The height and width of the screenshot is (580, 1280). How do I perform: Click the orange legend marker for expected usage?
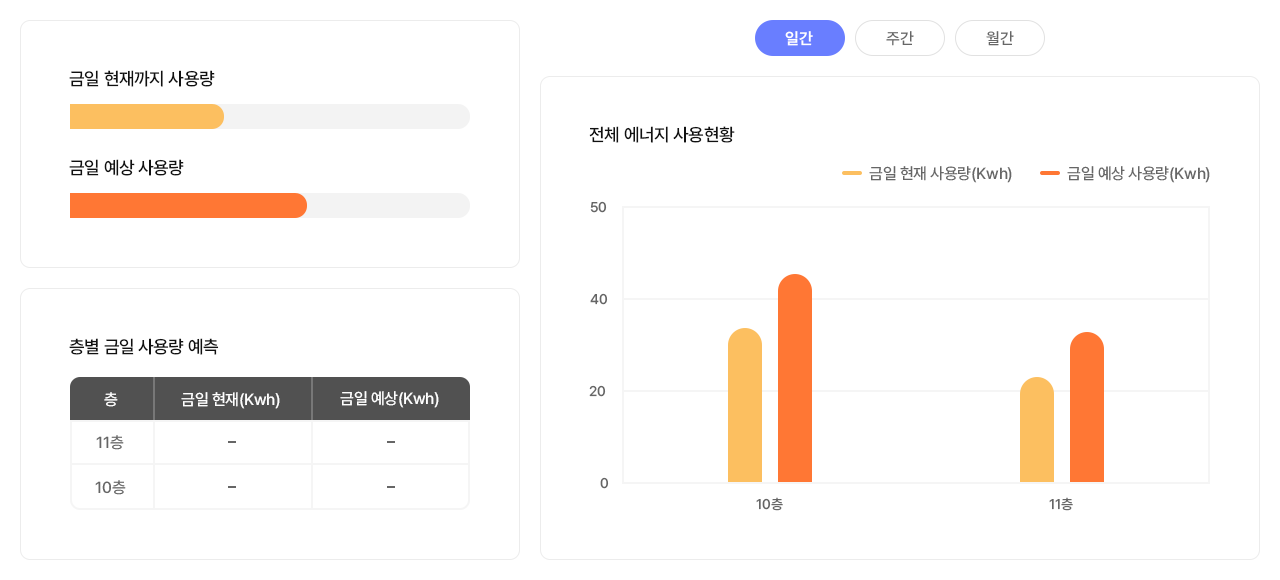coord(1050,174)
